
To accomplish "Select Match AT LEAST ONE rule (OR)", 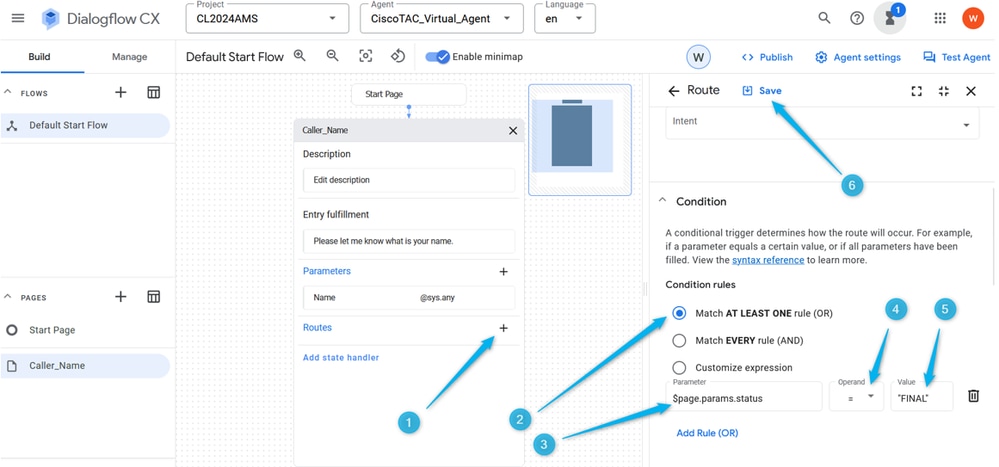I will tap(680, 313).
